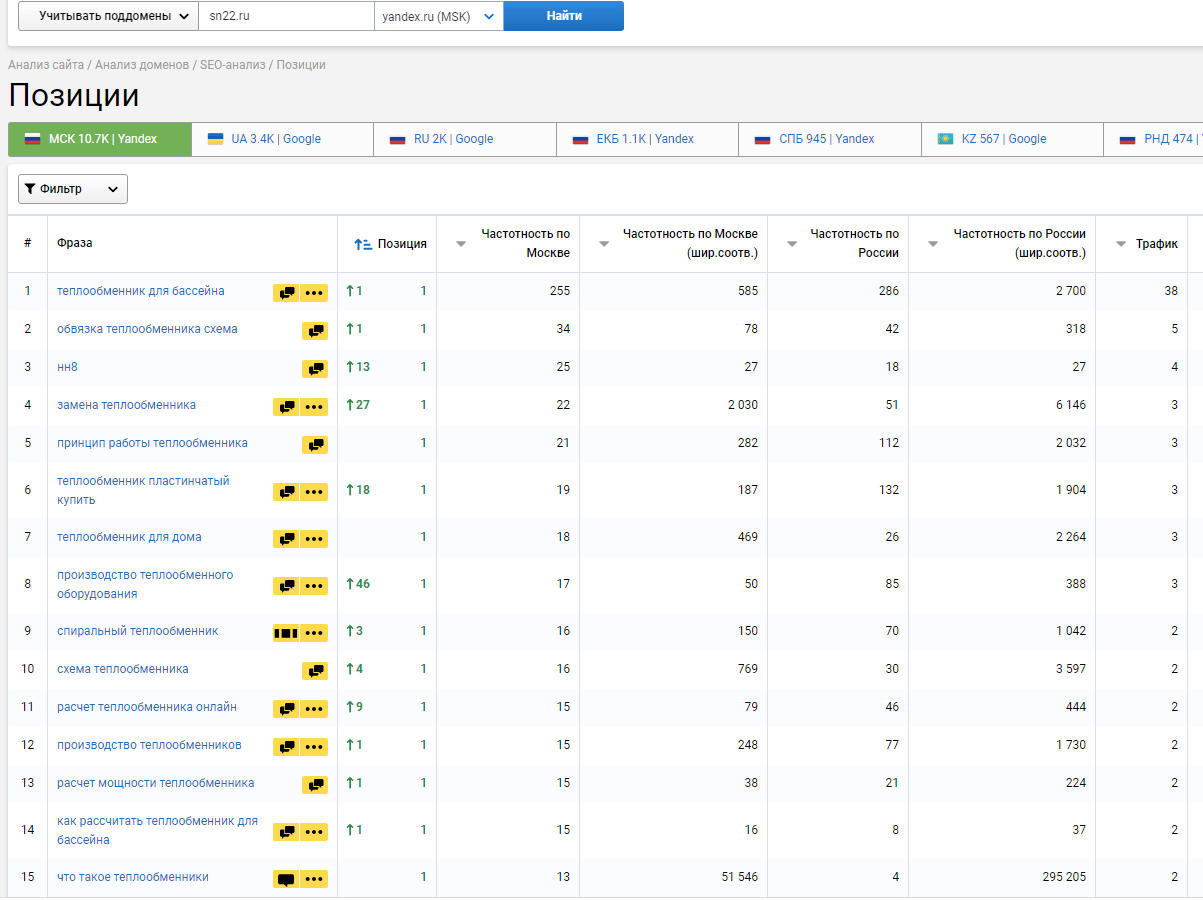
Task: Open chat icon for замена теплообменника
Action: (287, 407)
